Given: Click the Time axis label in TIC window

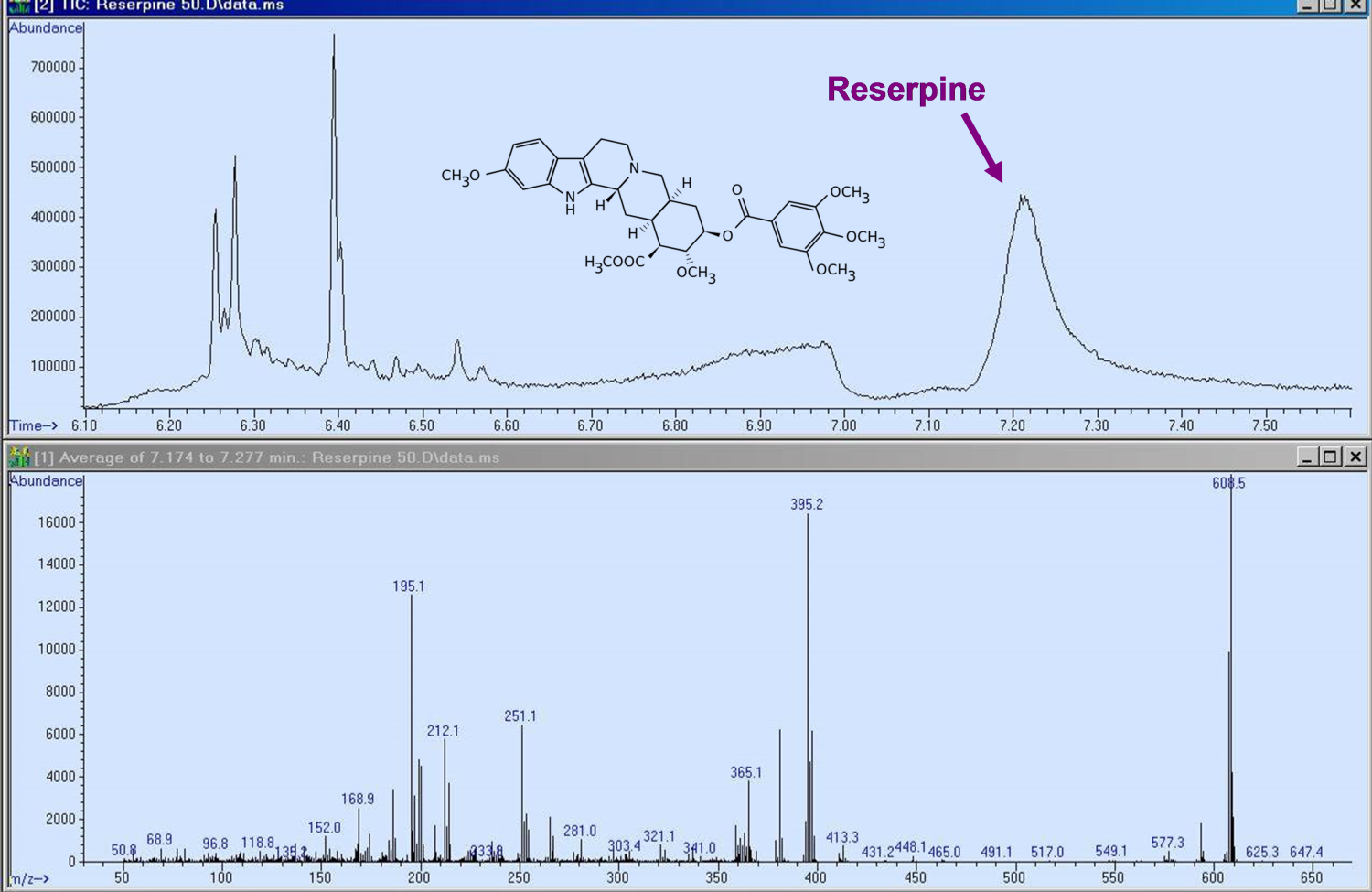Looking at the screenshot, I should [x=33, y=425].
